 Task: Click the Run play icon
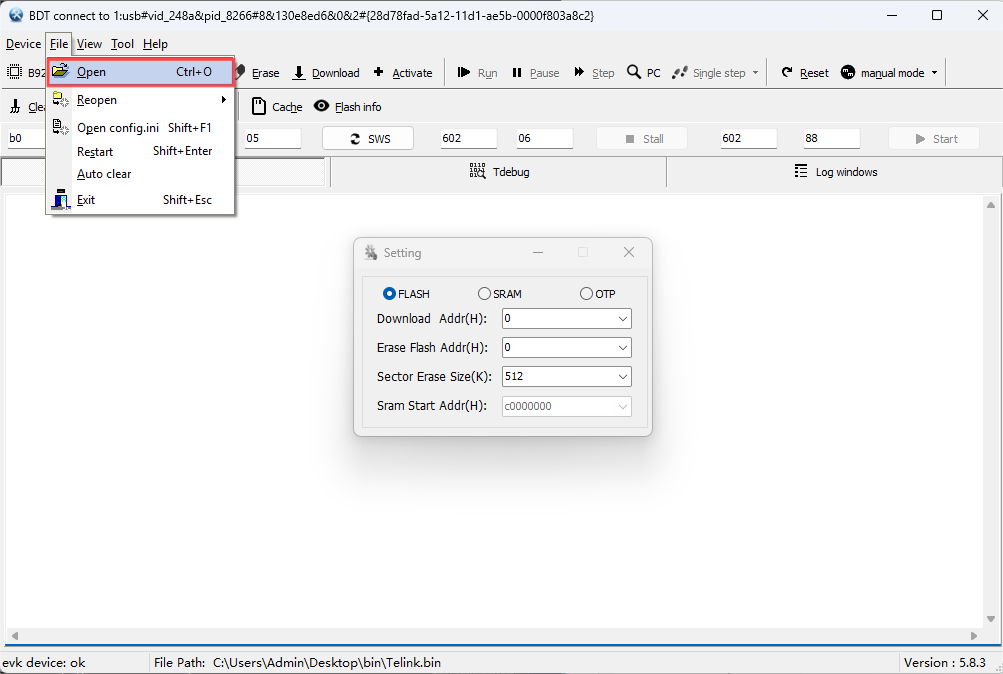464,72
